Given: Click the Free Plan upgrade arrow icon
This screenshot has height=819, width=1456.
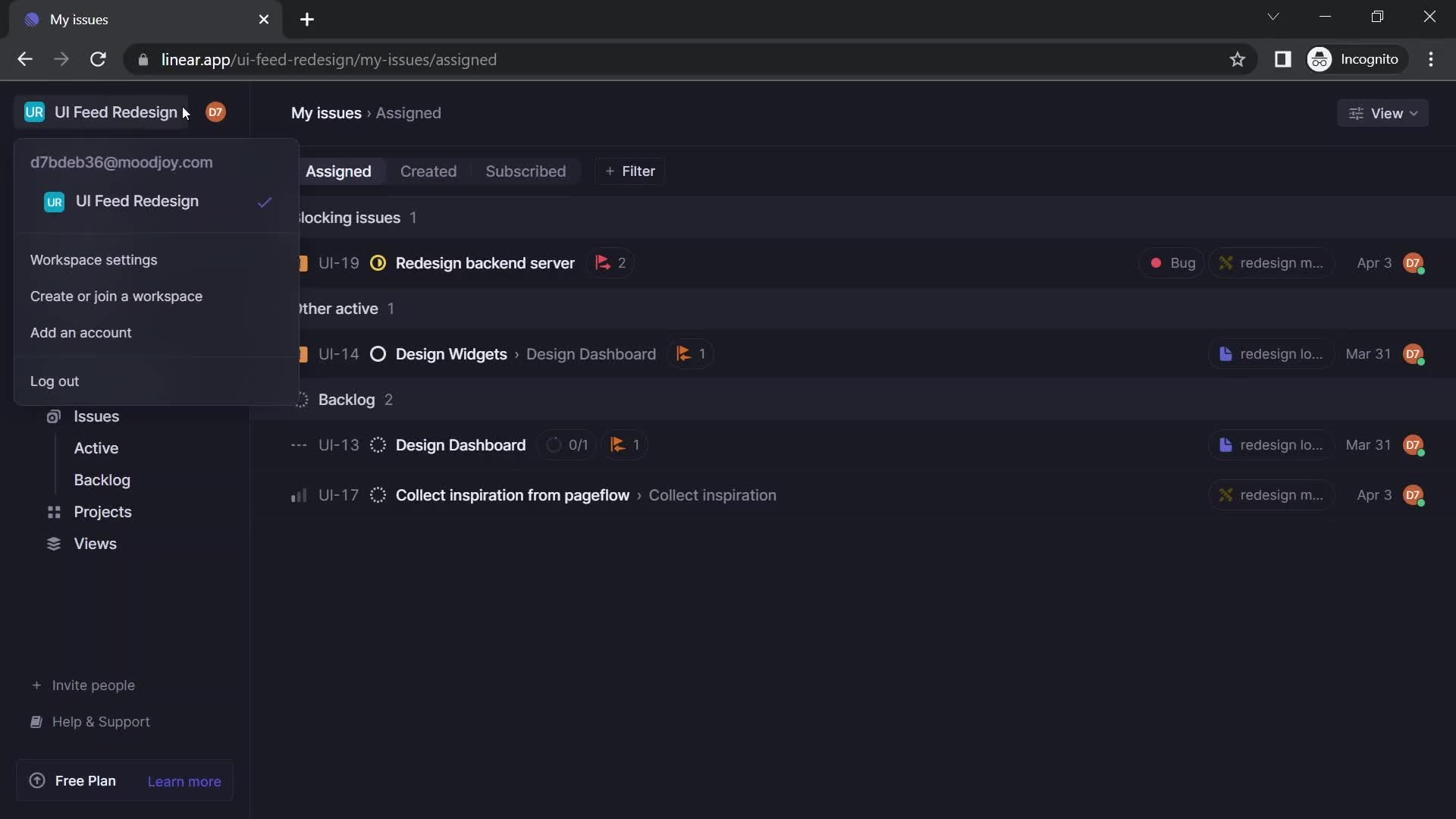Looking at the screenshot, I should [36, 780].
